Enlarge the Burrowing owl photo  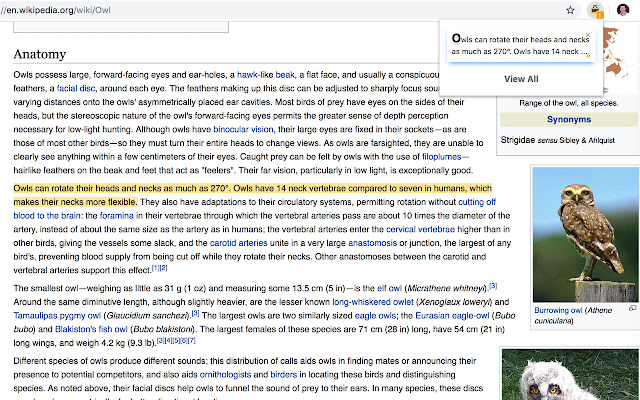(585, 235)
